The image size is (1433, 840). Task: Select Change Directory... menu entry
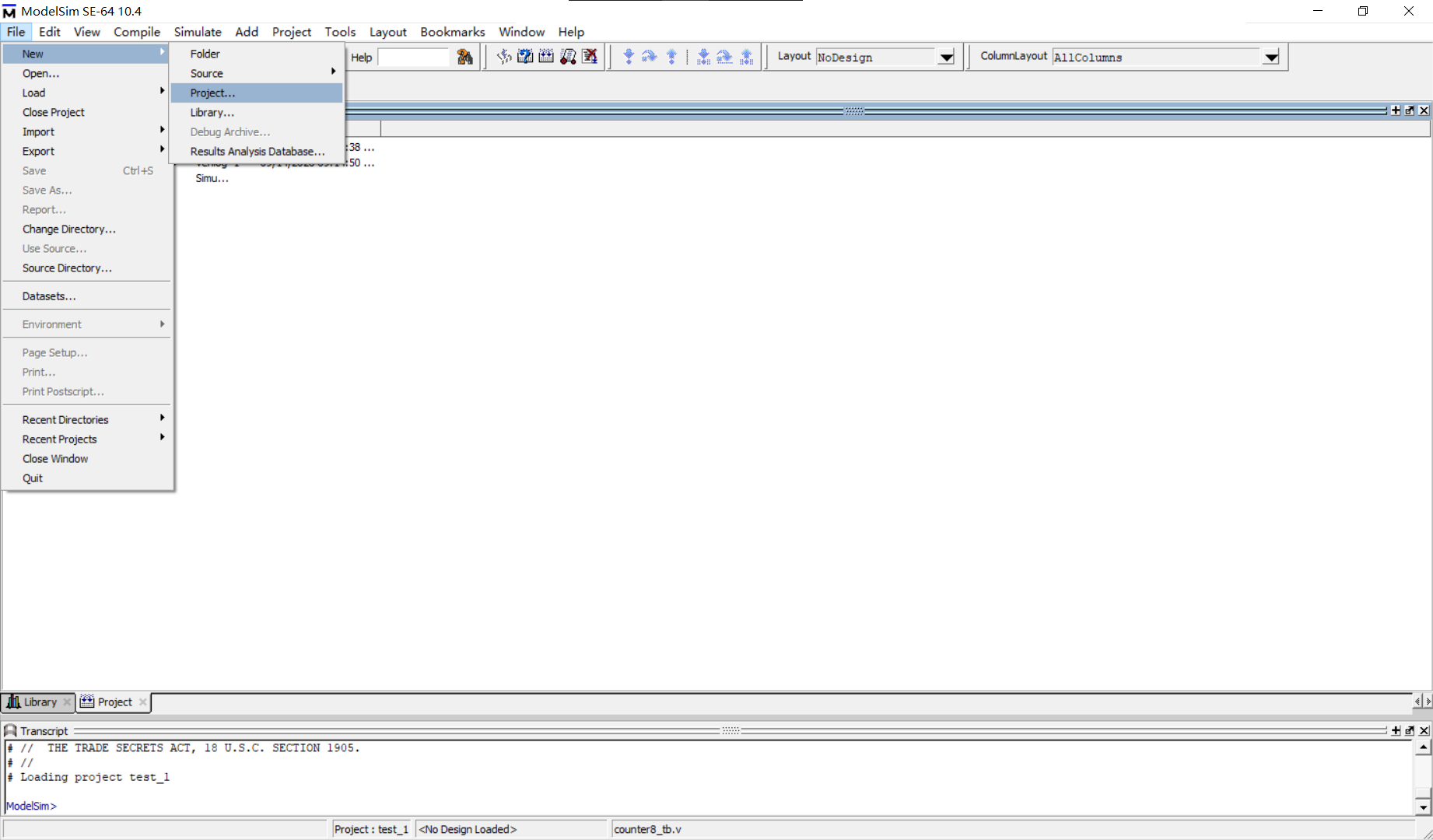point(87,229)
